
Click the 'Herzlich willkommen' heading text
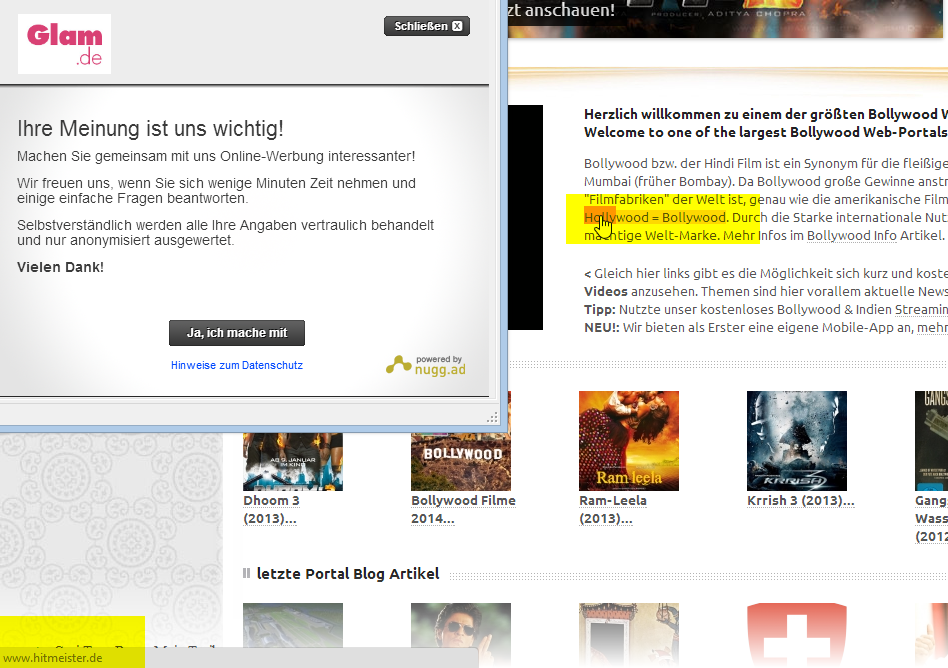click(x=765, y=114)
